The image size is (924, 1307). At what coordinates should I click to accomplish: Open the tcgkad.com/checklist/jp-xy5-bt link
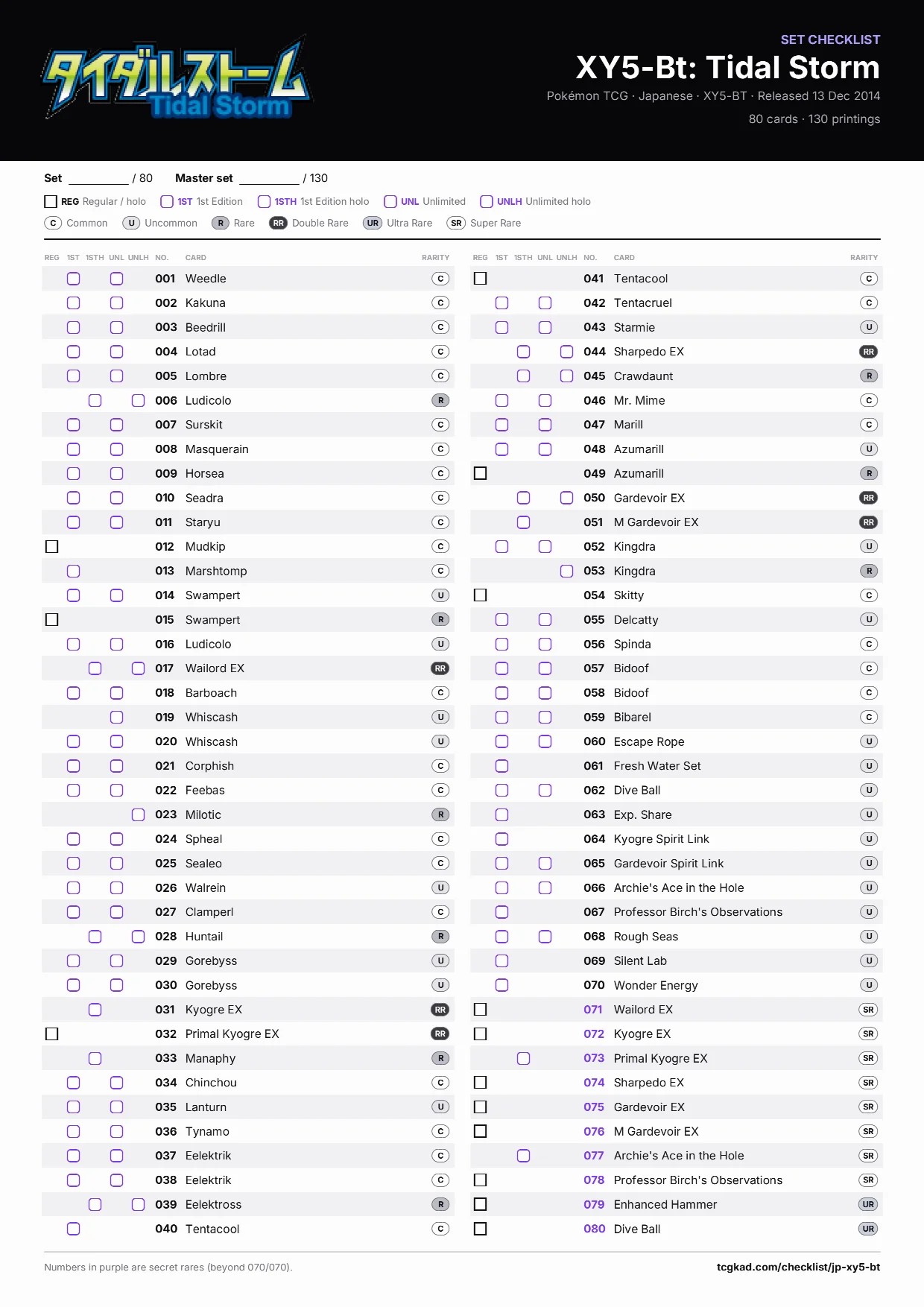(x=798, y=1267)
